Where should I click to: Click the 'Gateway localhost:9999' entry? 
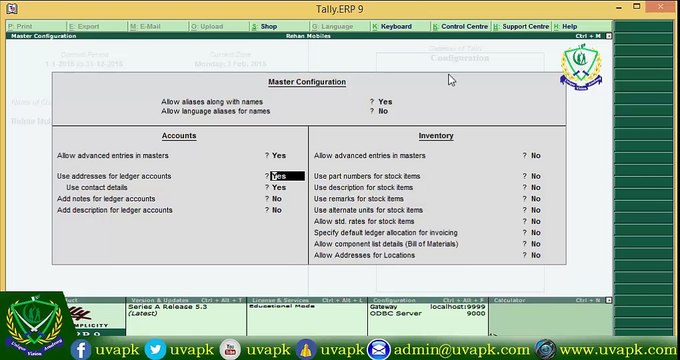click(428, 307)
